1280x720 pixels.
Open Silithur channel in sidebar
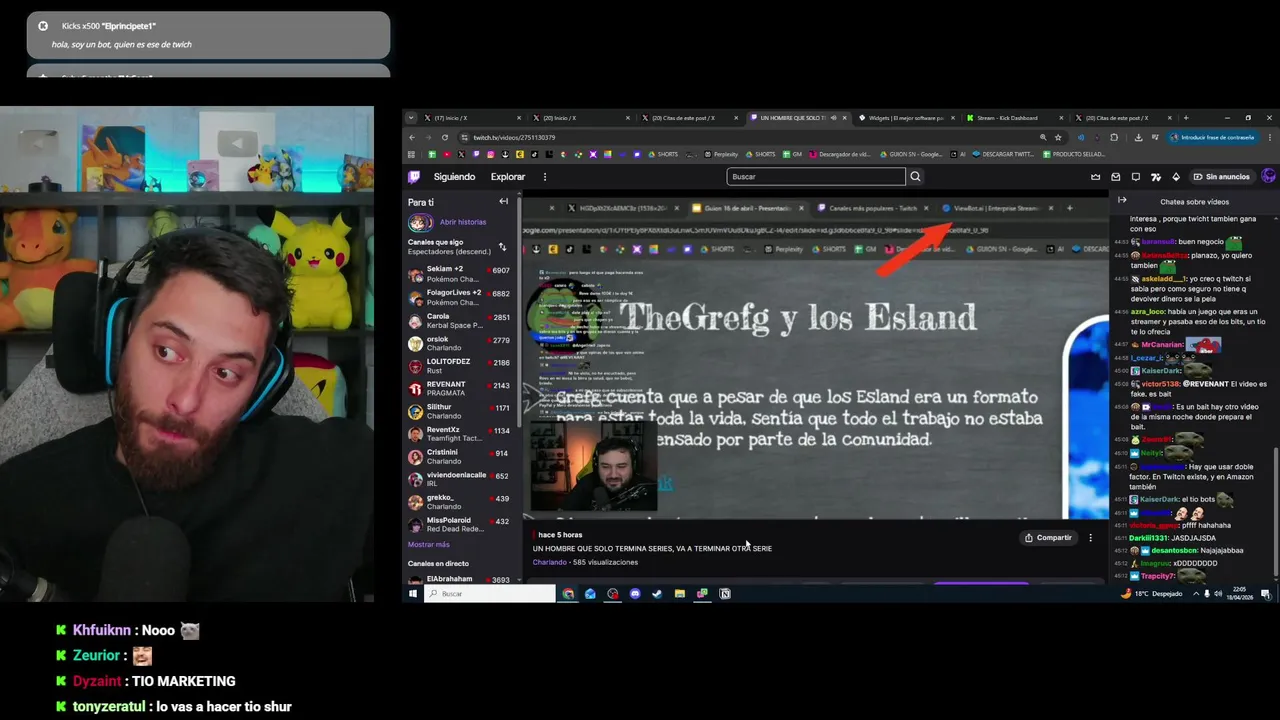click(461, 411)
